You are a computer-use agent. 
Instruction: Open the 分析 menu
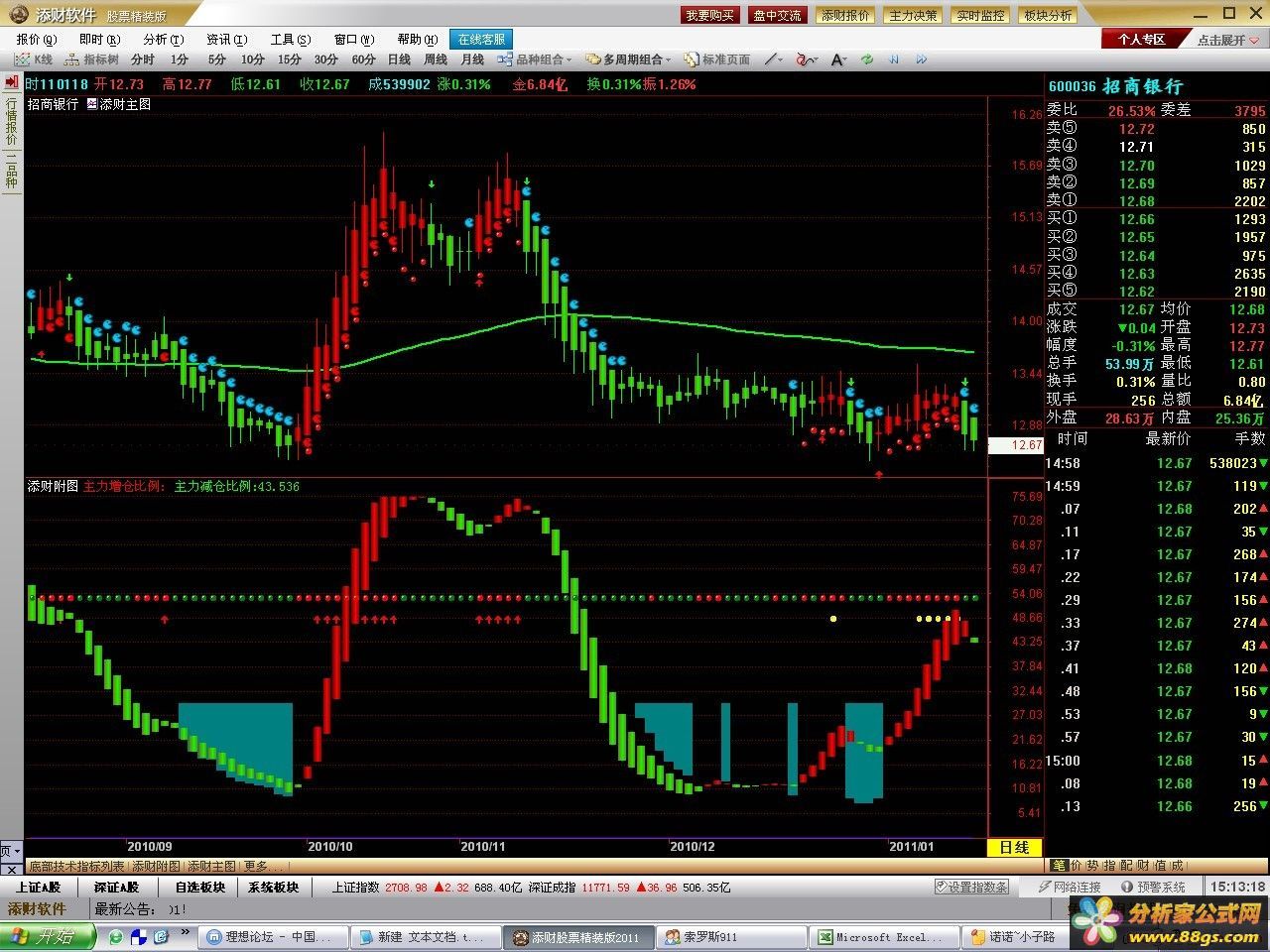(163, 40)
